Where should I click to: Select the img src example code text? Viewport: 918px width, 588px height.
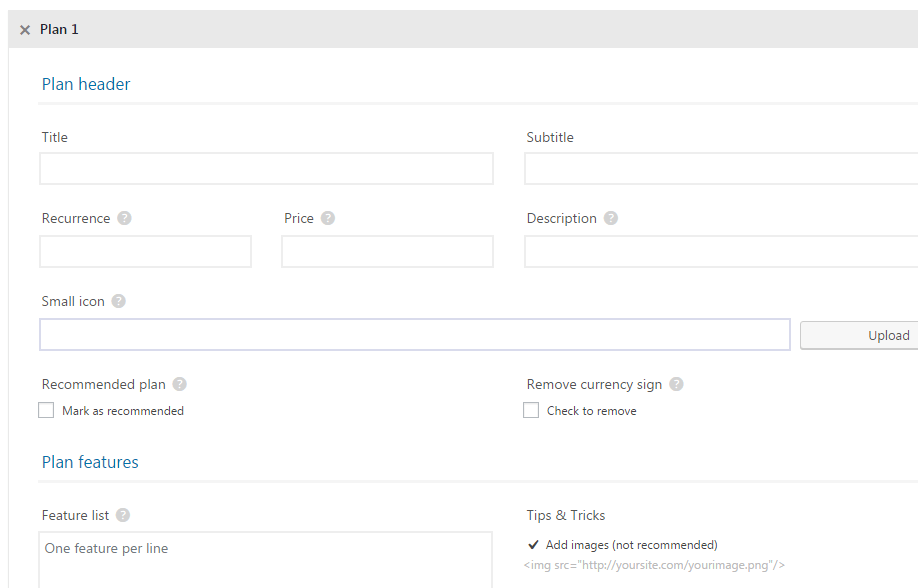click(654, 565)
